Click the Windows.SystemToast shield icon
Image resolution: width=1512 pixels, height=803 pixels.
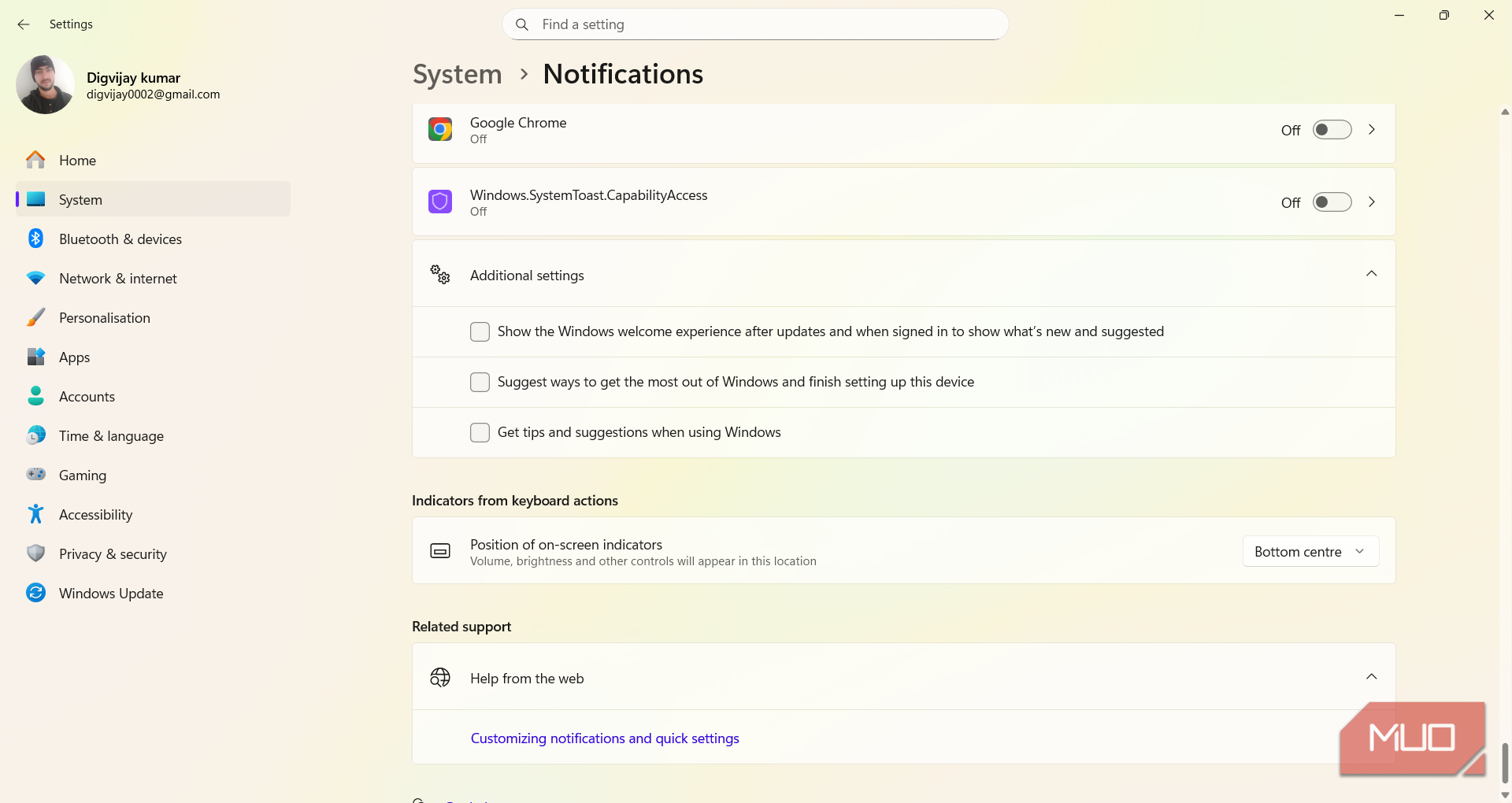pos(440,202)
